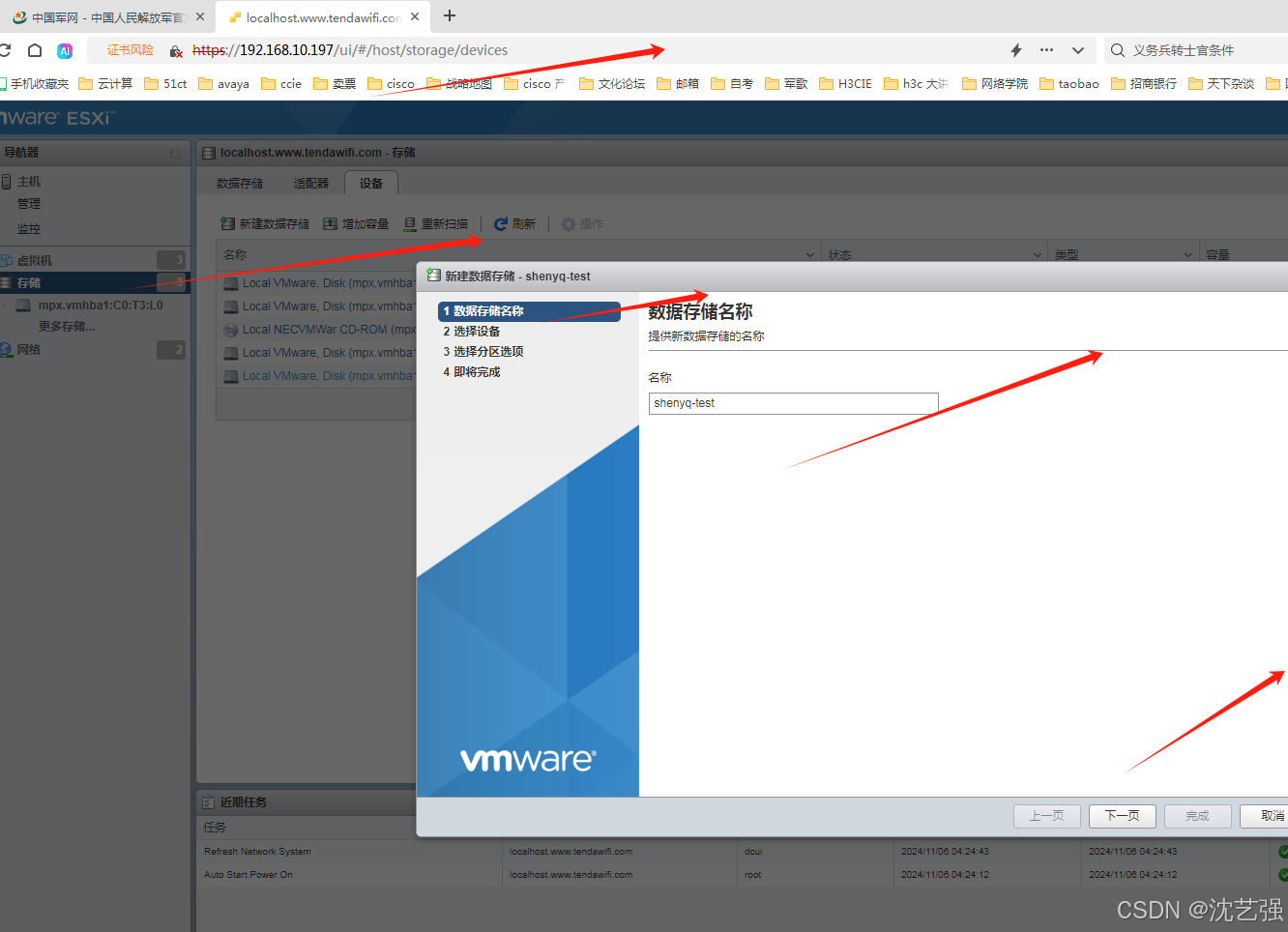Open the taobao bookmark folder
Screen dimensions: 1288x932
1069,84
